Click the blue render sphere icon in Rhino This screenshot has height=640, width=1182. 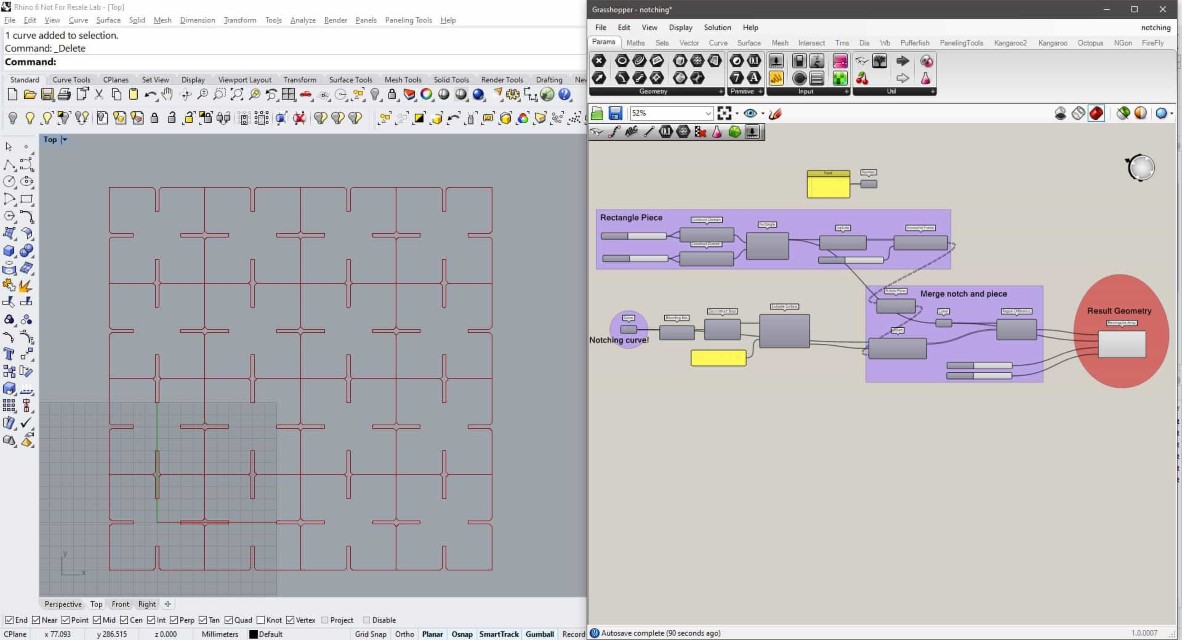click(x=479, y=94)
